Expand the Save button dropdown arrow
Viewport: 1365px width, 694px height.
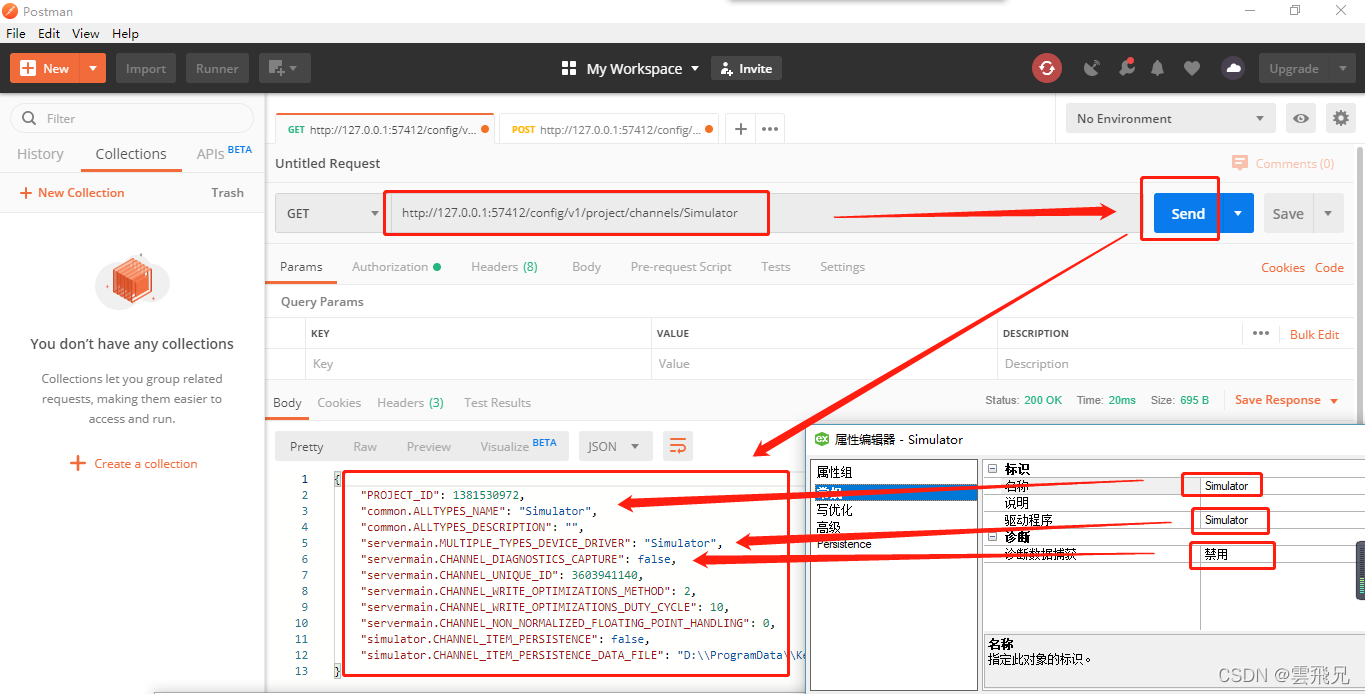coord(1328,213)
